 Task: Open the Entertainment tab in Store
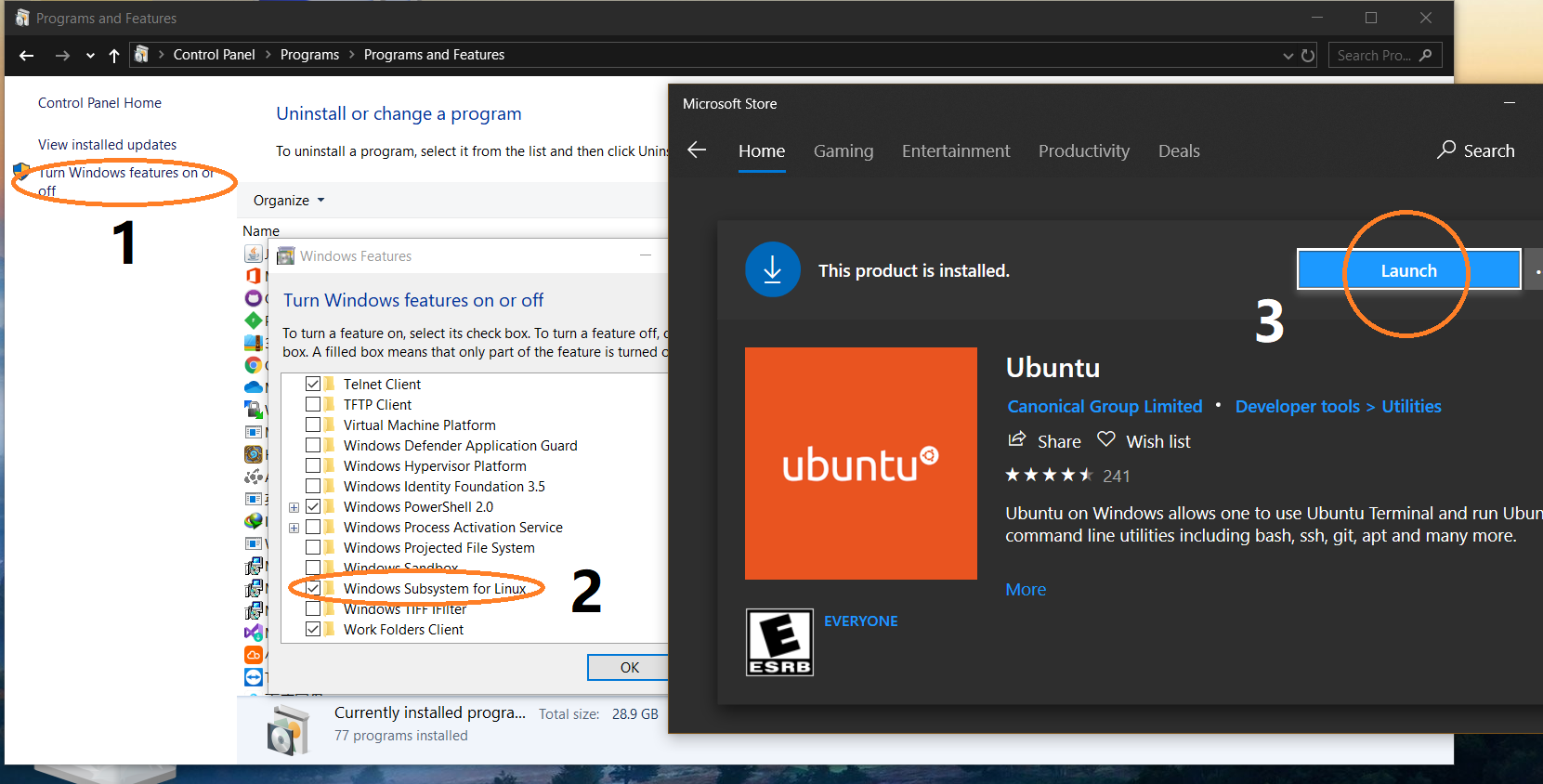956,150
